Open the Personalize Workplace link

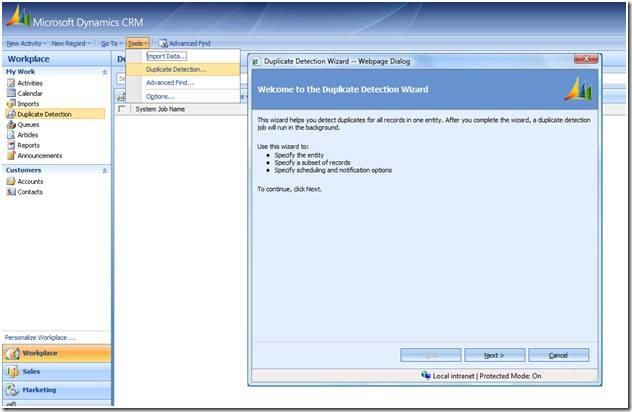coord(40,337)
